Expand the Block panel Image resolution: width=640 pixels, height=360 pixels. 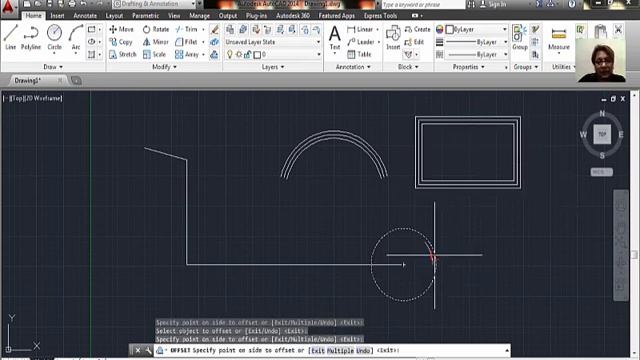408,67
